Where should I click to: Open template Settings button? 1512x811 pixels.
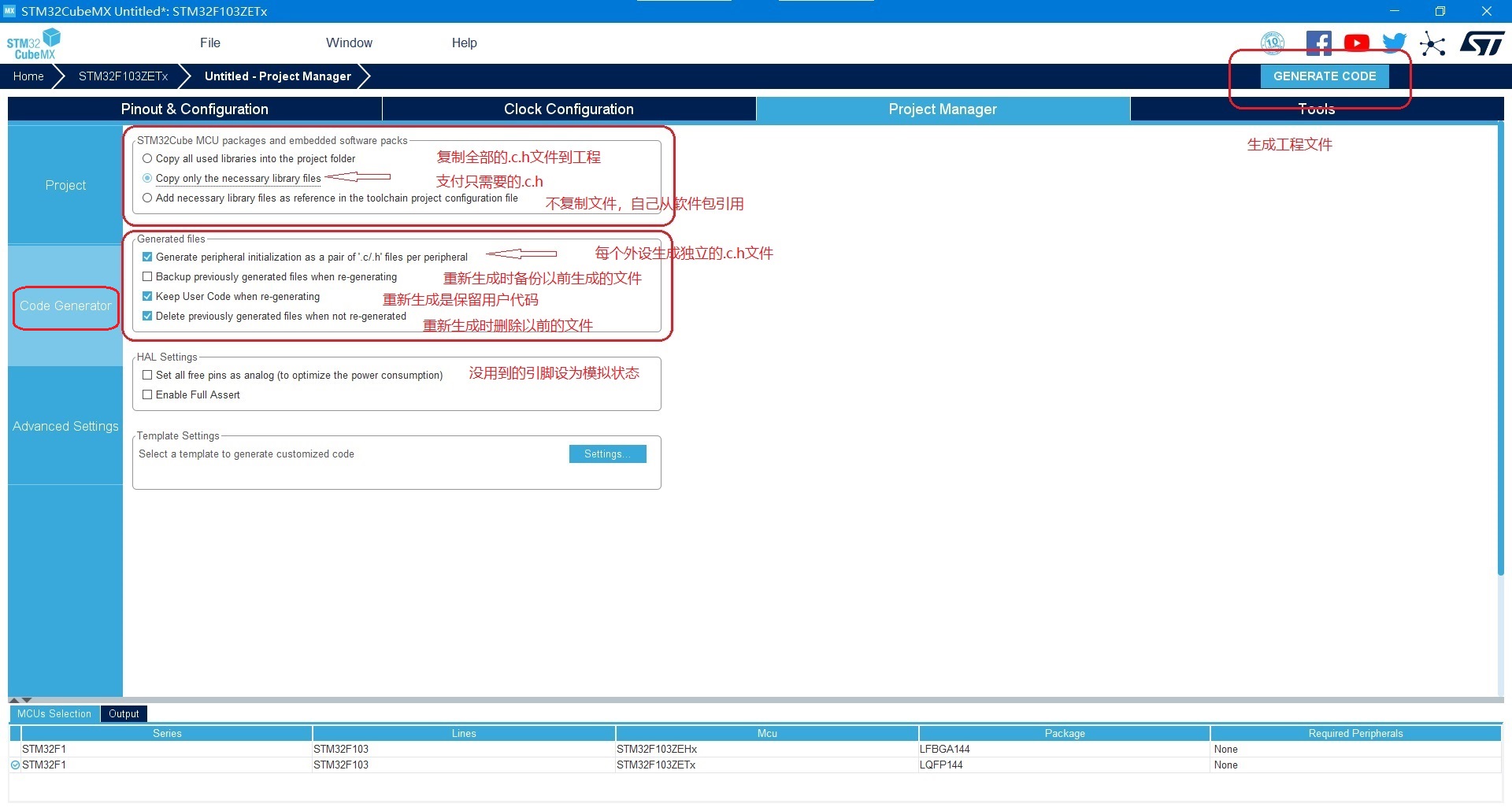[x=607, y=454]
